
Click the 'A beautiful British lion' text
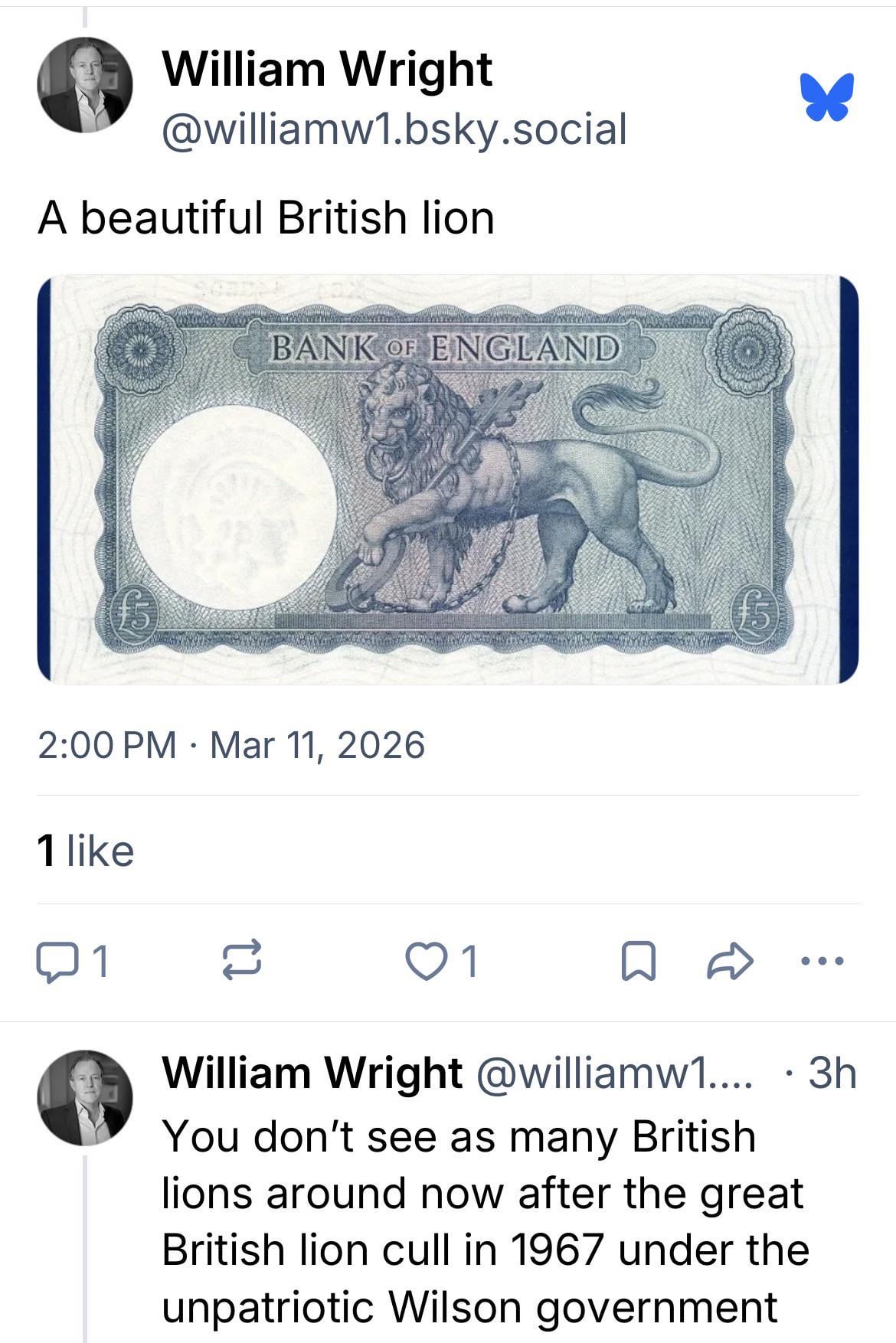266,217
